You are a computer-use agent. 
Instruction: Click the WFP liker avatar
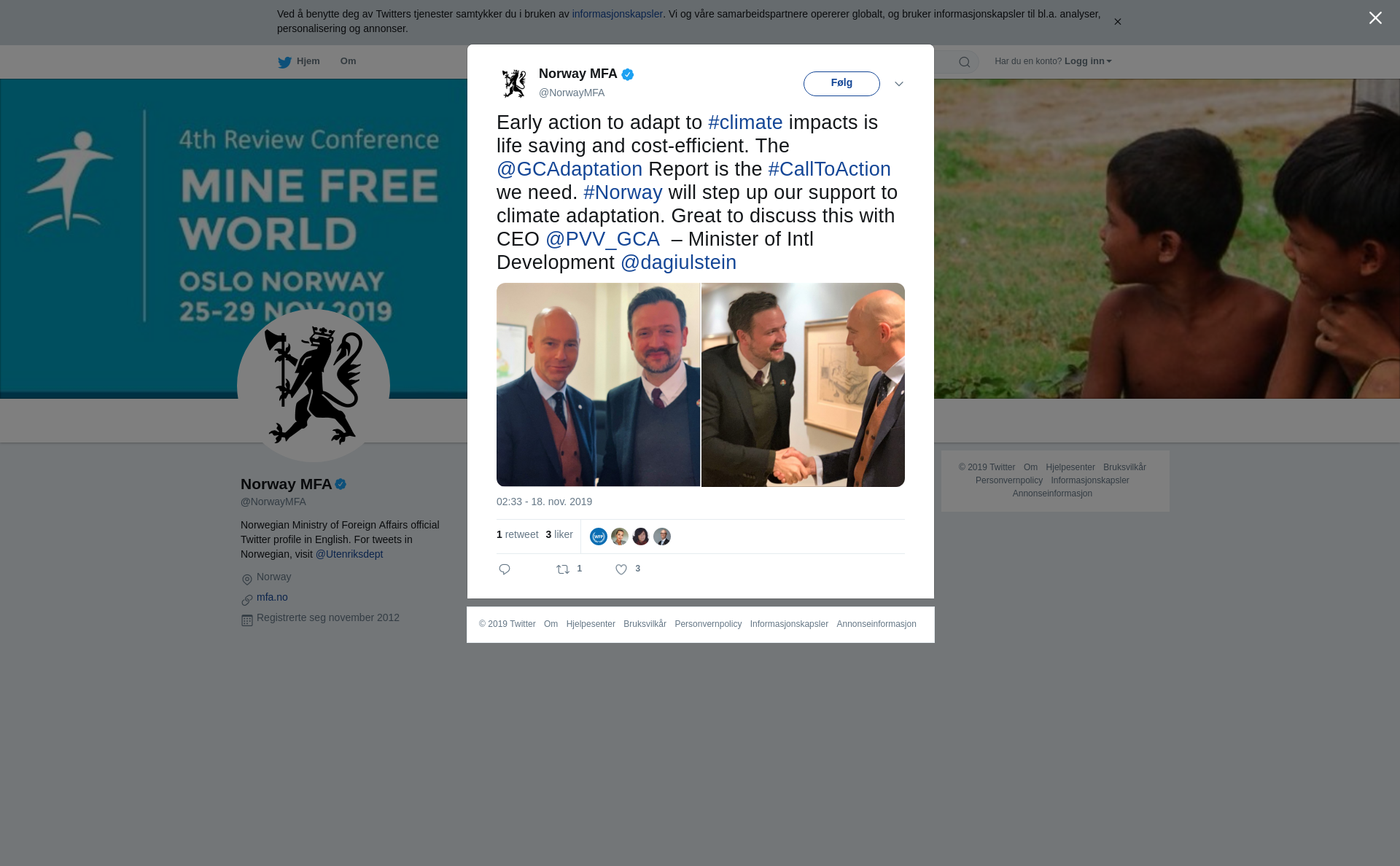click(x=599, y=537)
